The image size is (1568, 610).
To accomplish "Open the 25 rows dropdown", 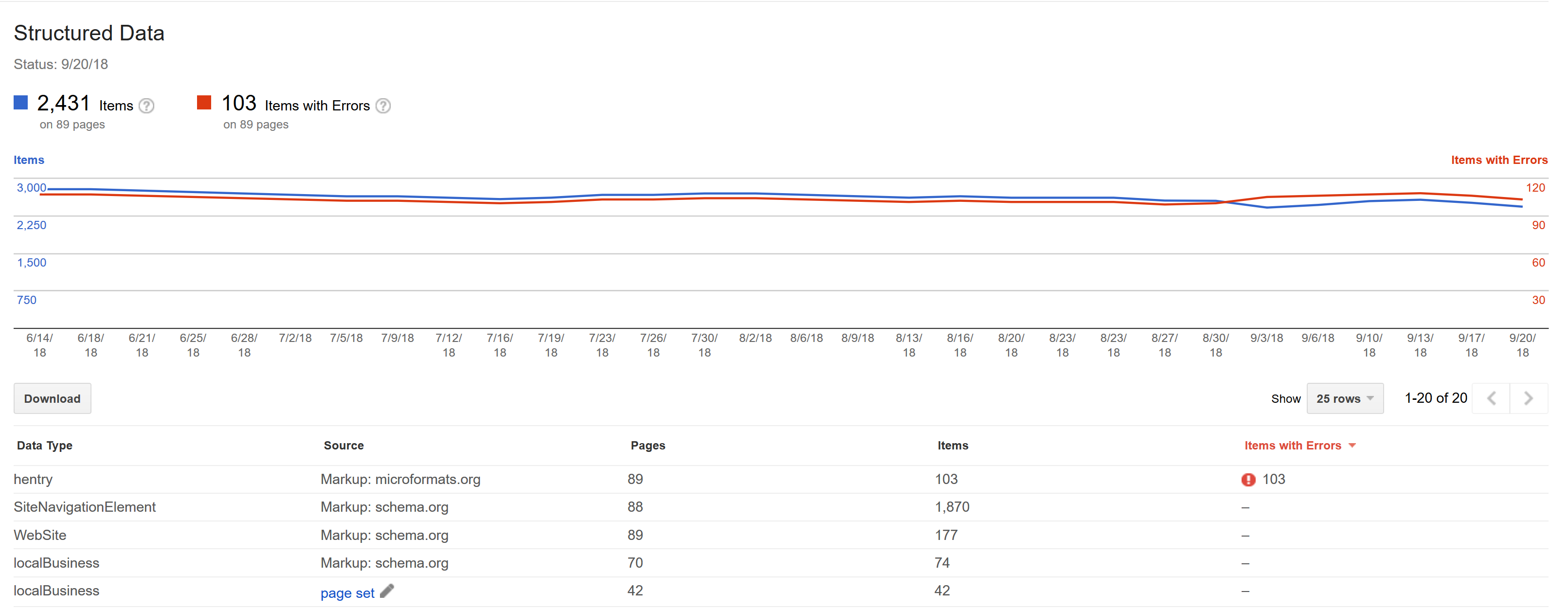I will pyautogui.click(x=1345, y=399).
